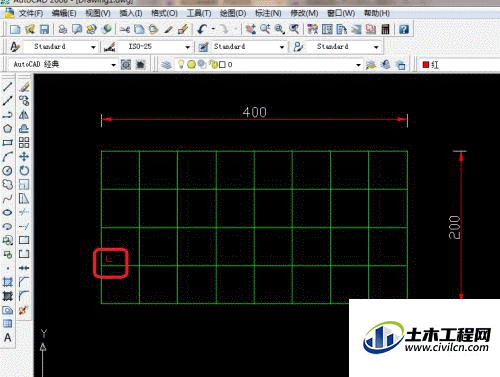
Task: Expand the table style Standard dropdown
Action: pos(282,47)
